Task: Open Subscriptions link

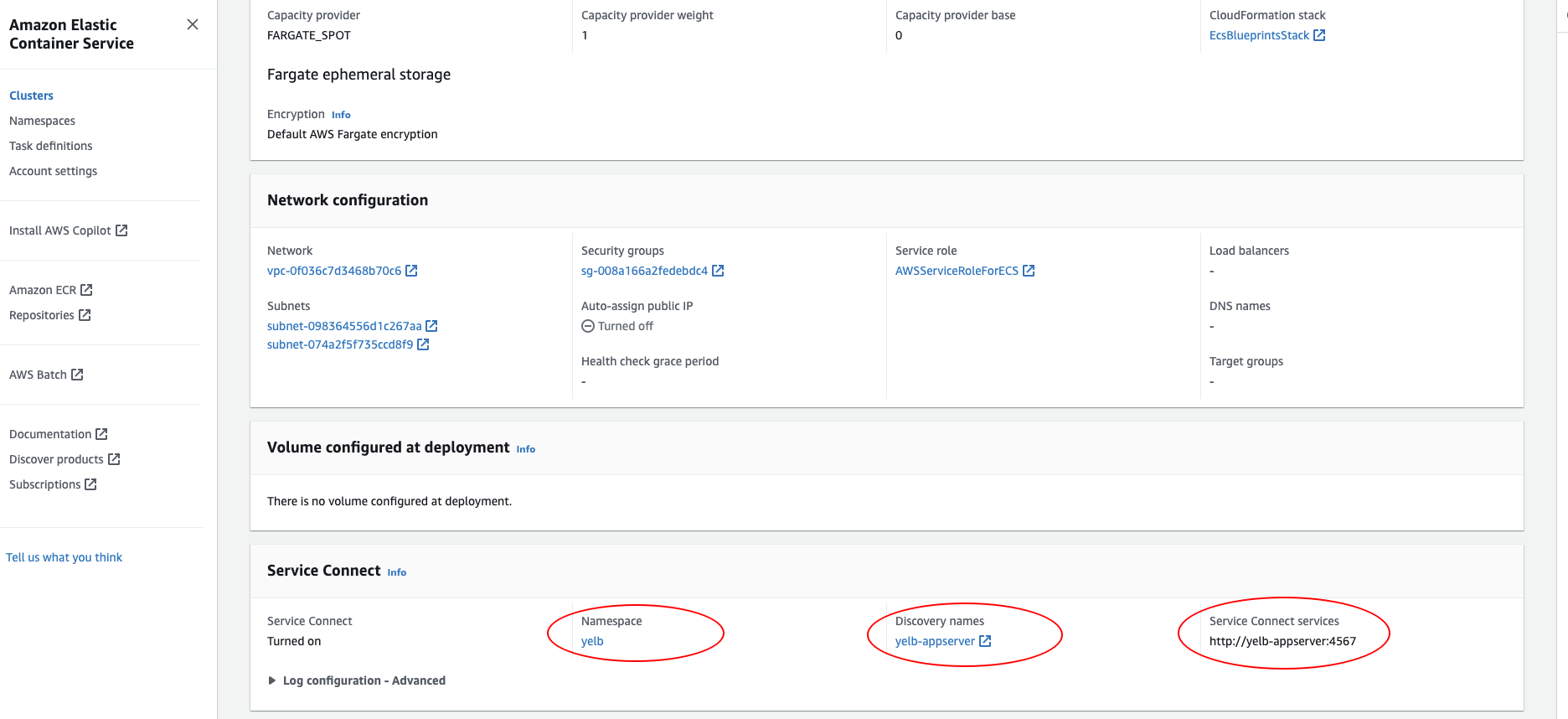Action: pos(45,484)
